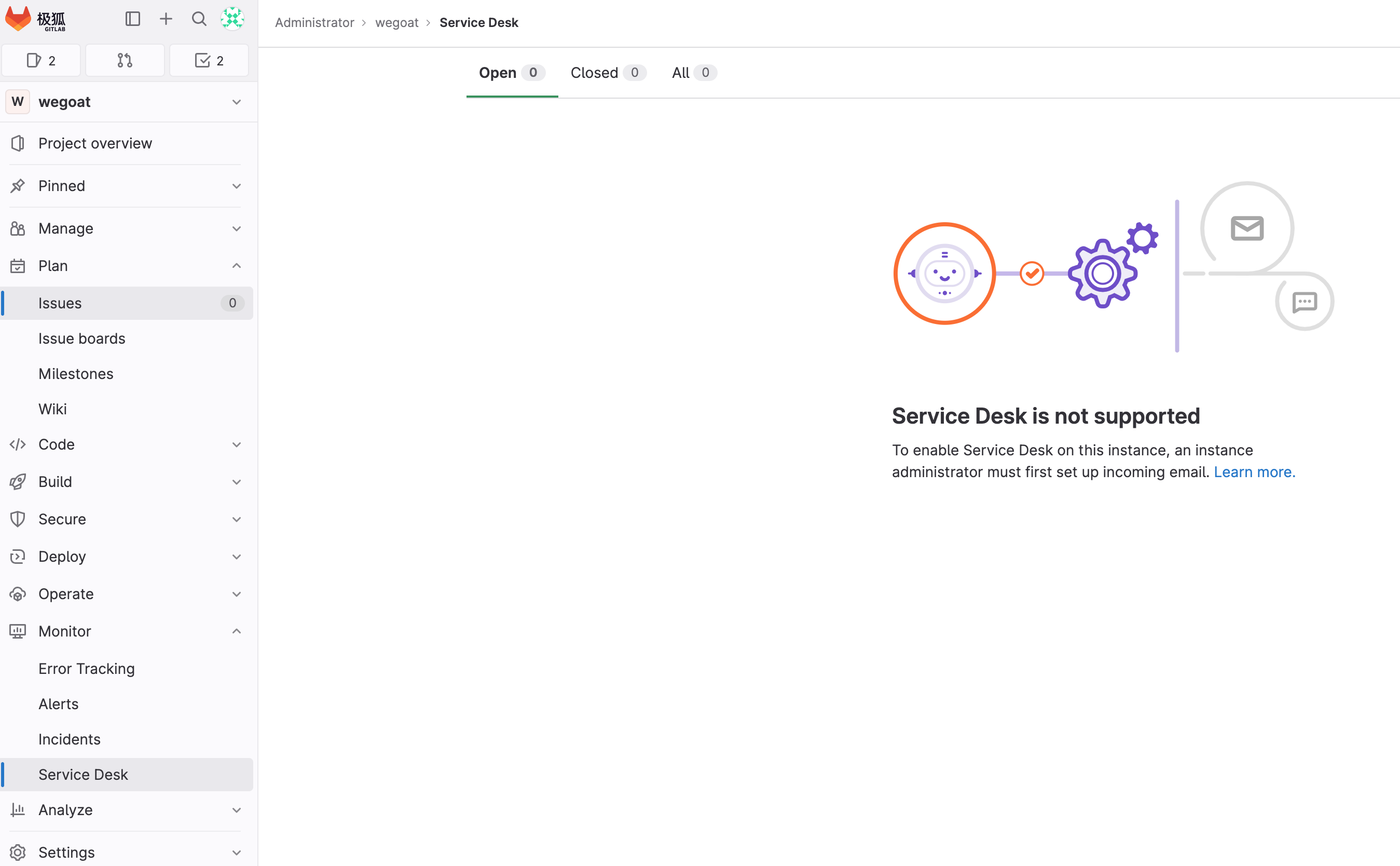Screen dimensions: 1400x866
Task: Open the user avatar menu
Action: [232, 19]
